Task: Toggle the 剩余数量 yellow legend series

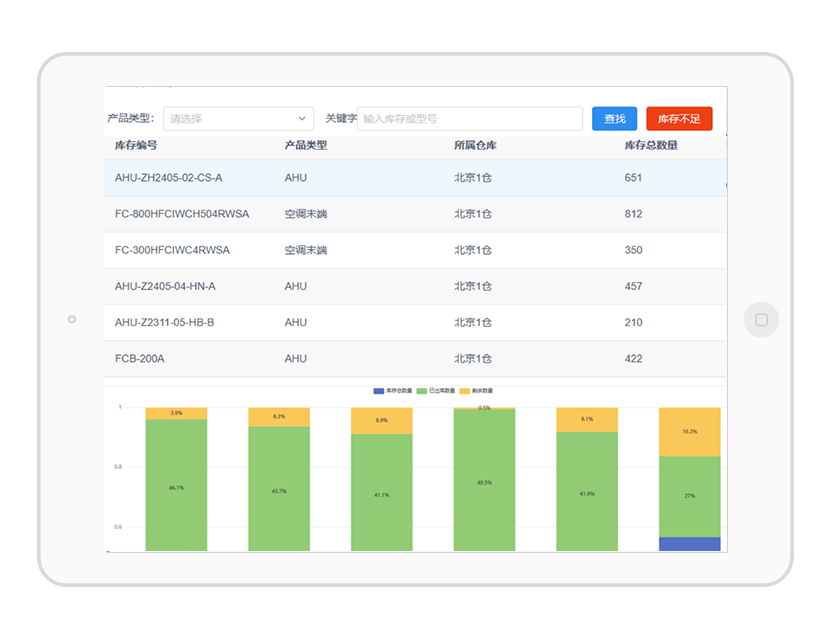Action: click(x=464, y=390)
